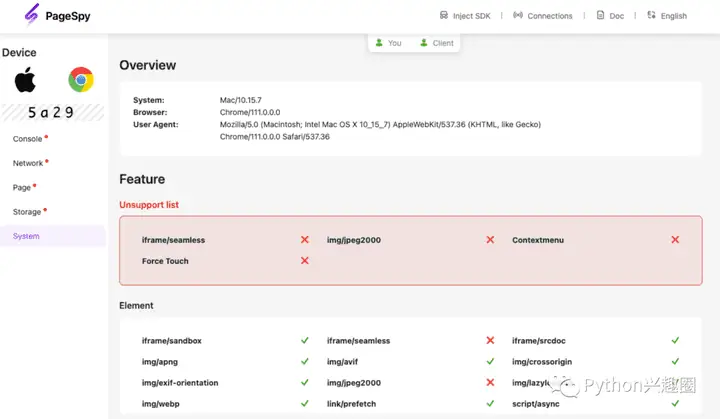Click the green check beside img/webp

[304, 403]
